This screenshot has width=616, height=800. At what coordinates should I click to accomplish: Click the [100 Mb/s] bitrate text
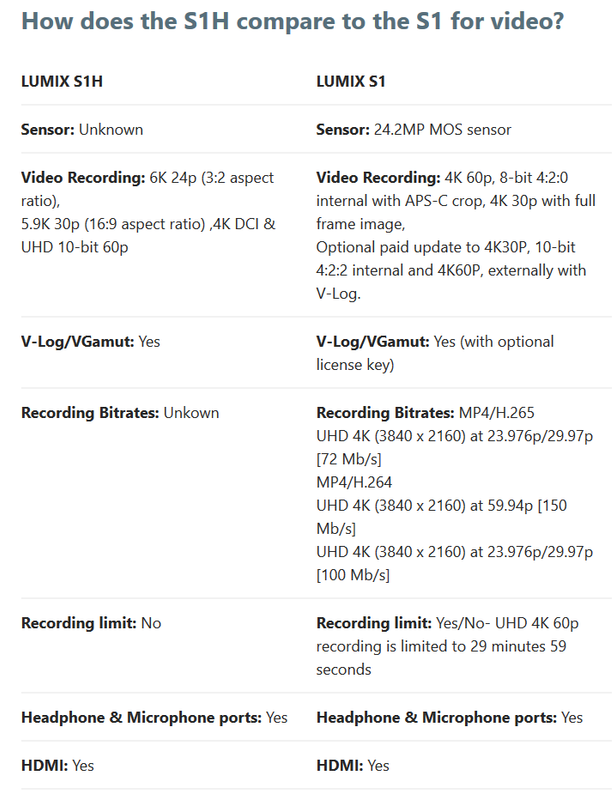click(x=353, y=575)
